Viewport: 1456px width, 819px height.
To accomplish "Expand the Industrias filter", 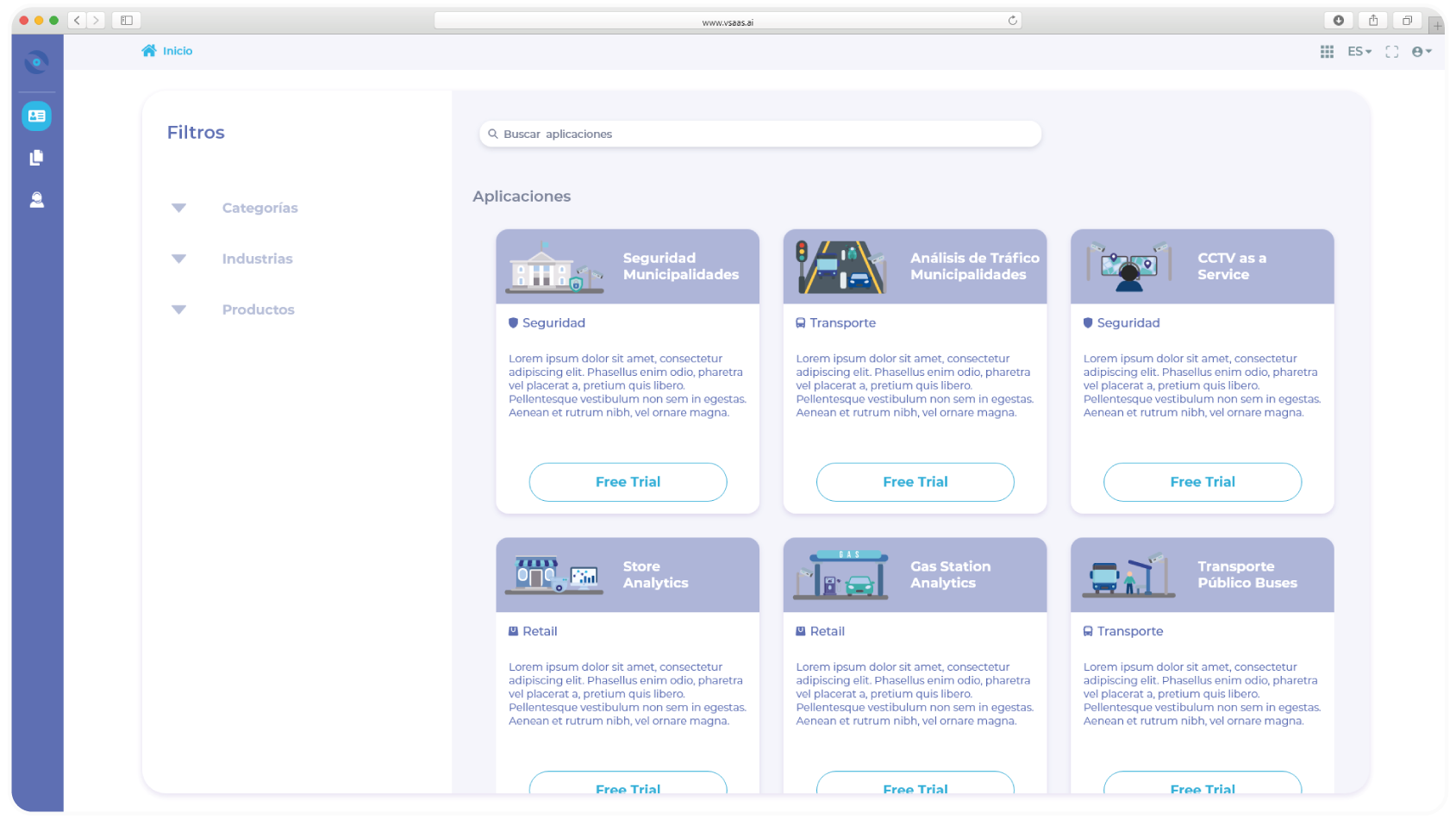I will (179, 259).
